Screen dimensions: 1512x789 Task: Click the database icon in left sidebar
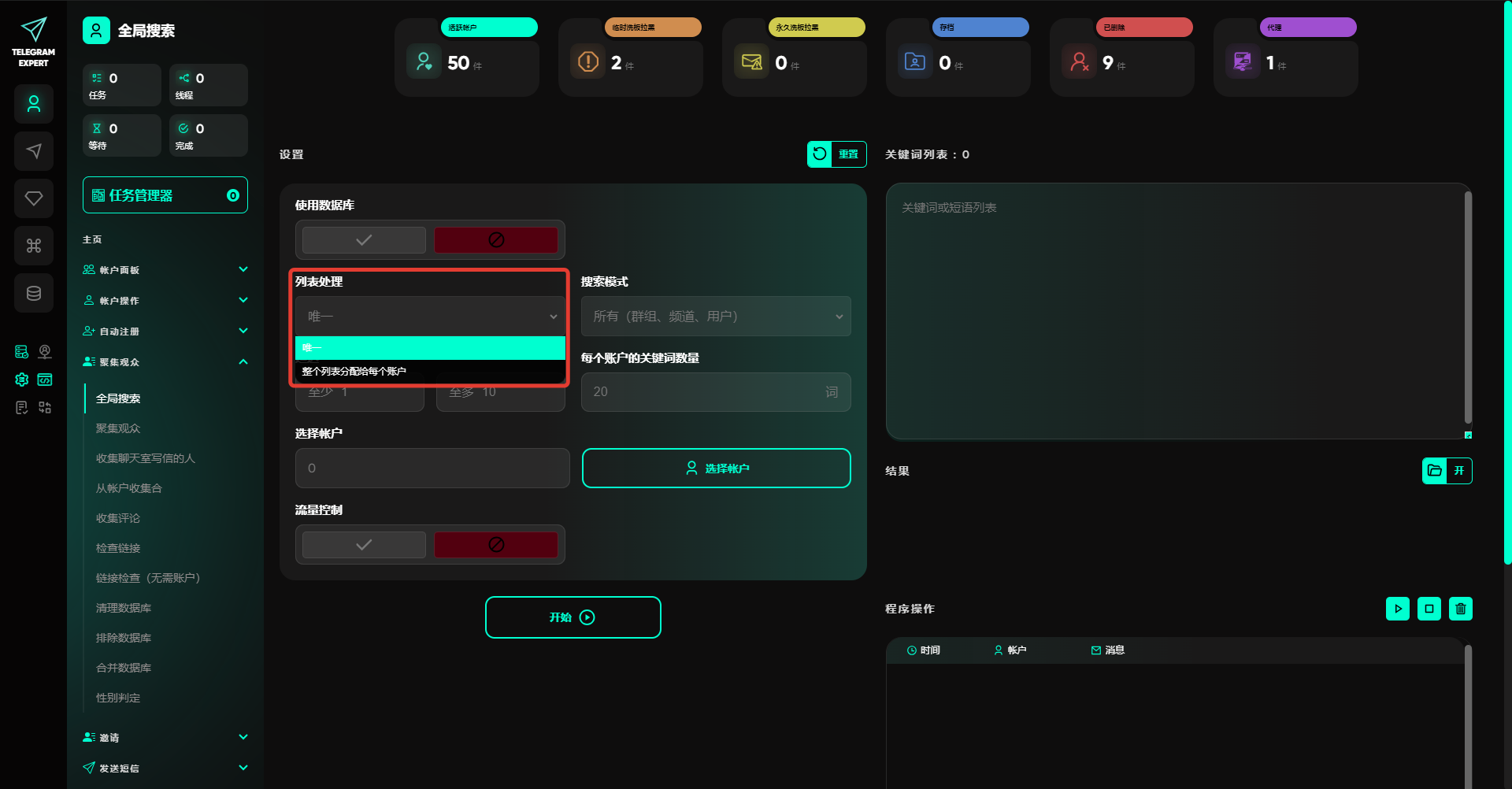(34, 293)
